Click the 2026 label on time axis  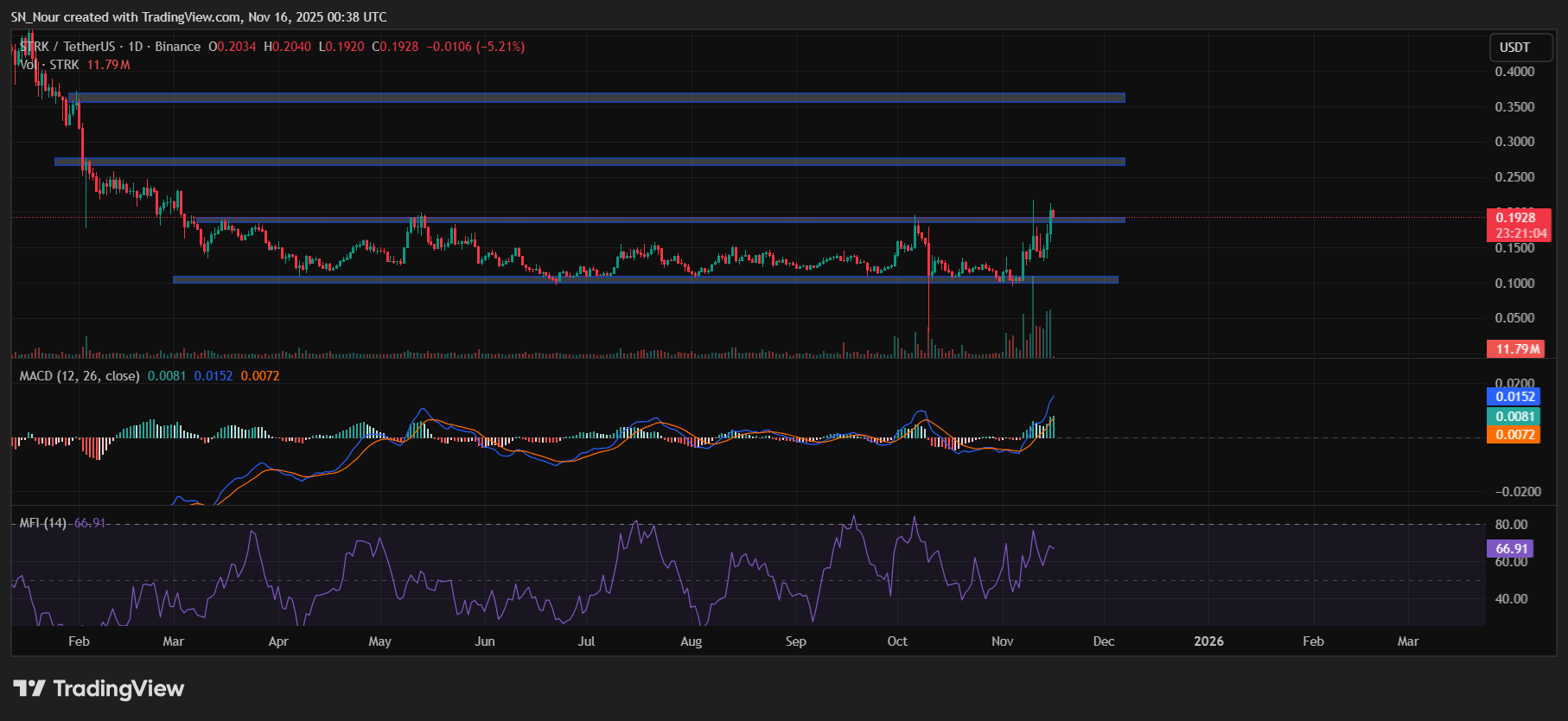click(1208, 641)
